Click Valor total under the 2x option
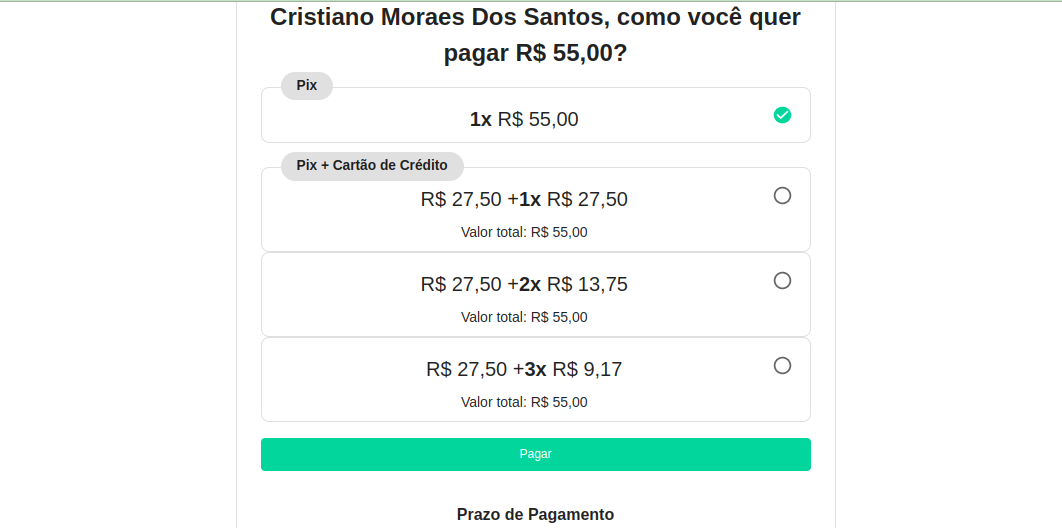The height and width of the screenshot is (528, 1062). 524,318
